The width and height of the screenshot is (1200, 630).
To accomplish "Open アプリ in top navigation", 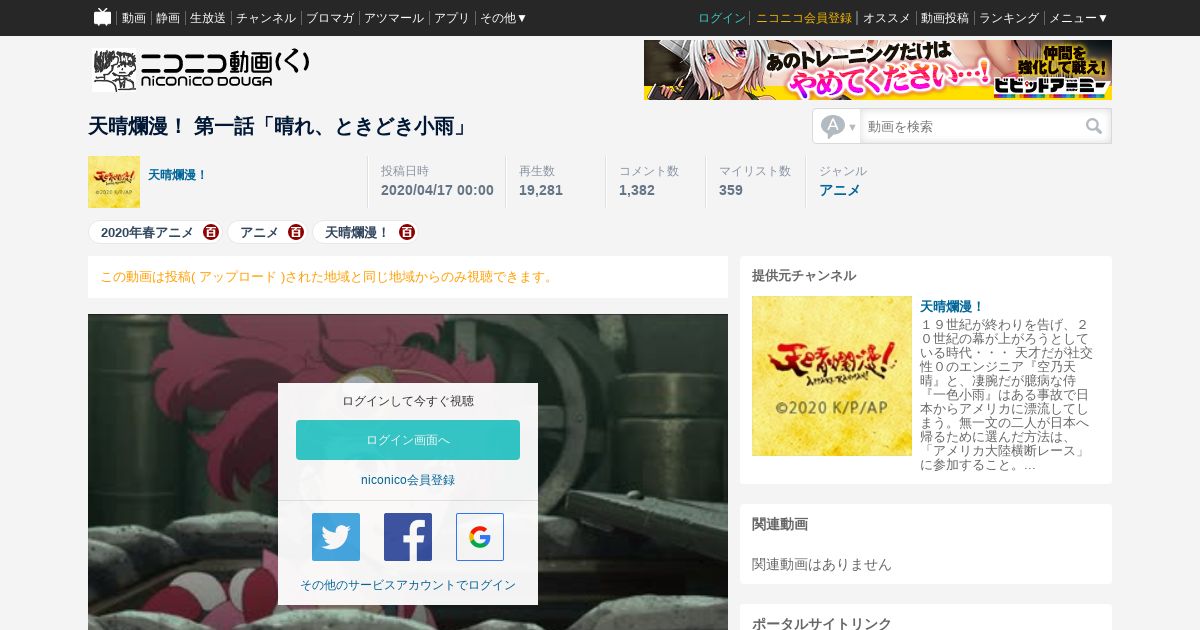I will (452, 18).
